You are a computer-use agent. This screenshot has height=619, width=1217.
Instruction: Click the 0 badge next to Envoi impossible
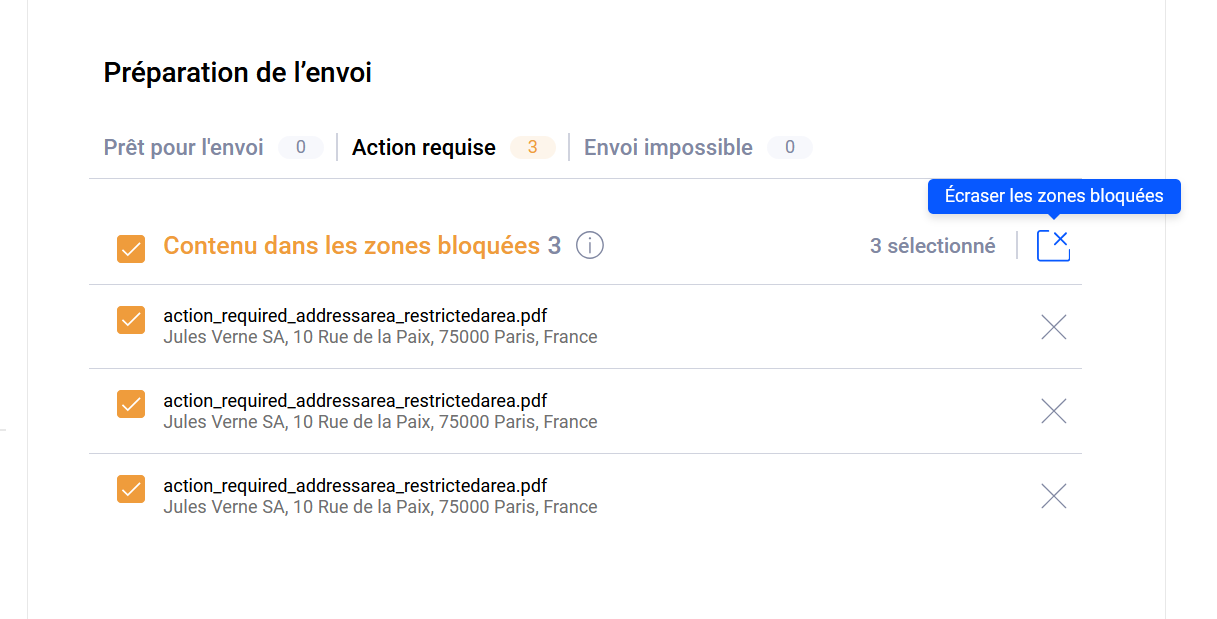(x=789, y=148)
